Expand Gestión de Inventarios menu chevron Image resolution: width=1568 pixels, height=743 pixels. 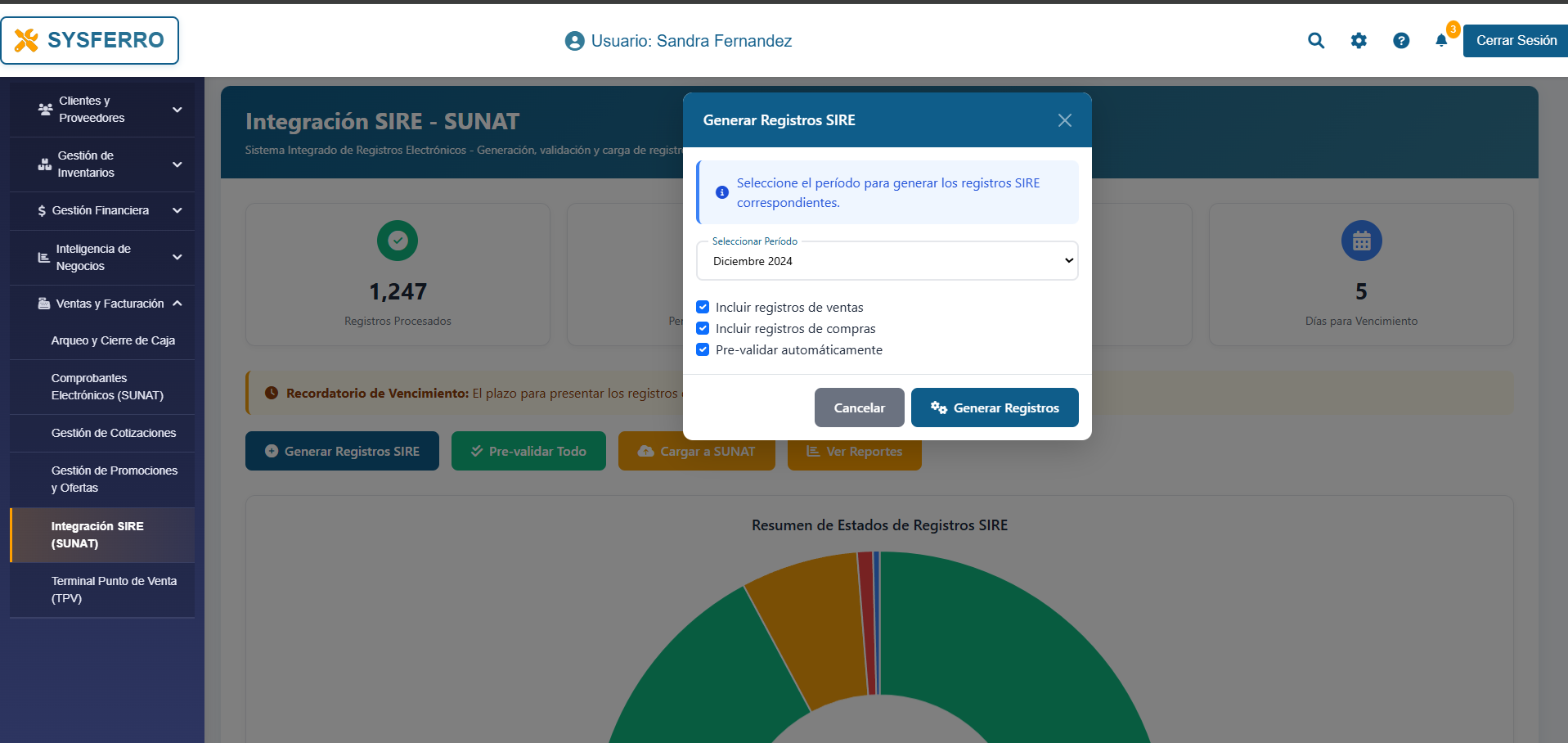point(177,164)
